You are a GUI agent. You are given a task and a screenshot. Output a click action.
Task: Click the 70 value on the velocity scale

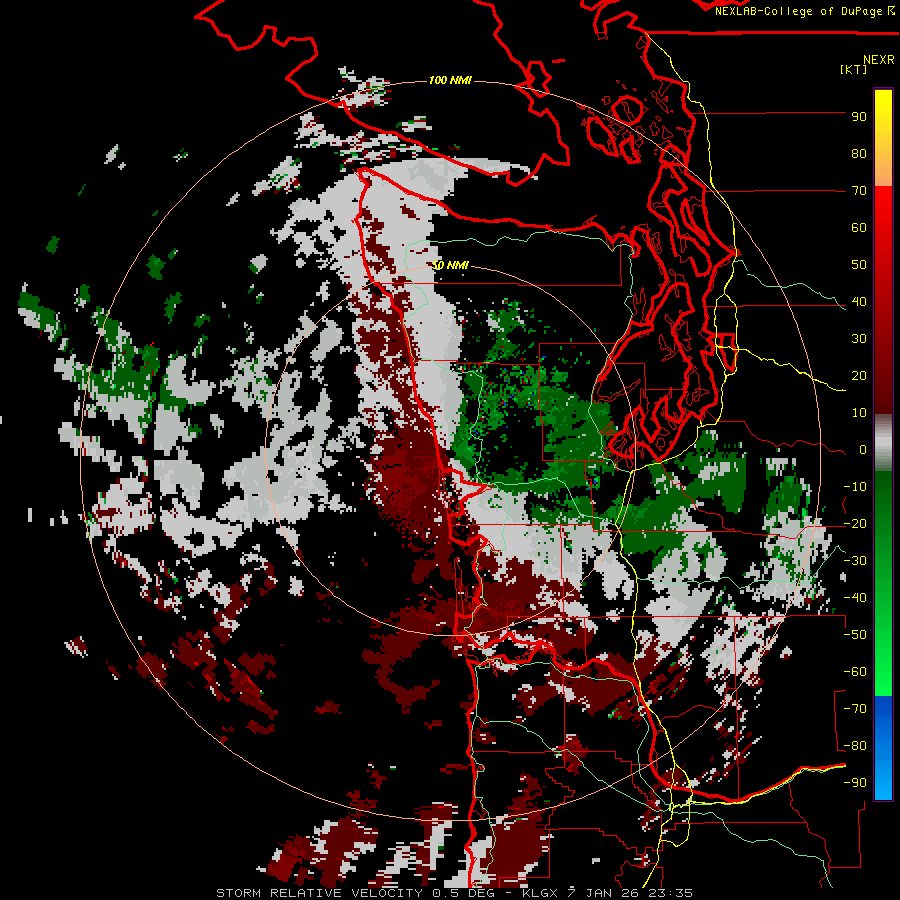coord(859,191)
